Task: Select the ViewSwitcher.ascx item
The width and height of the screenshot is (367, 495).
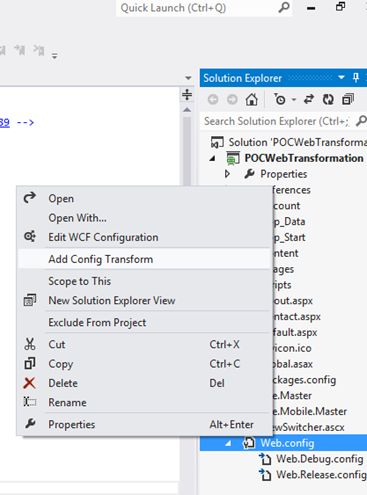Action: [x=308, y=427]
